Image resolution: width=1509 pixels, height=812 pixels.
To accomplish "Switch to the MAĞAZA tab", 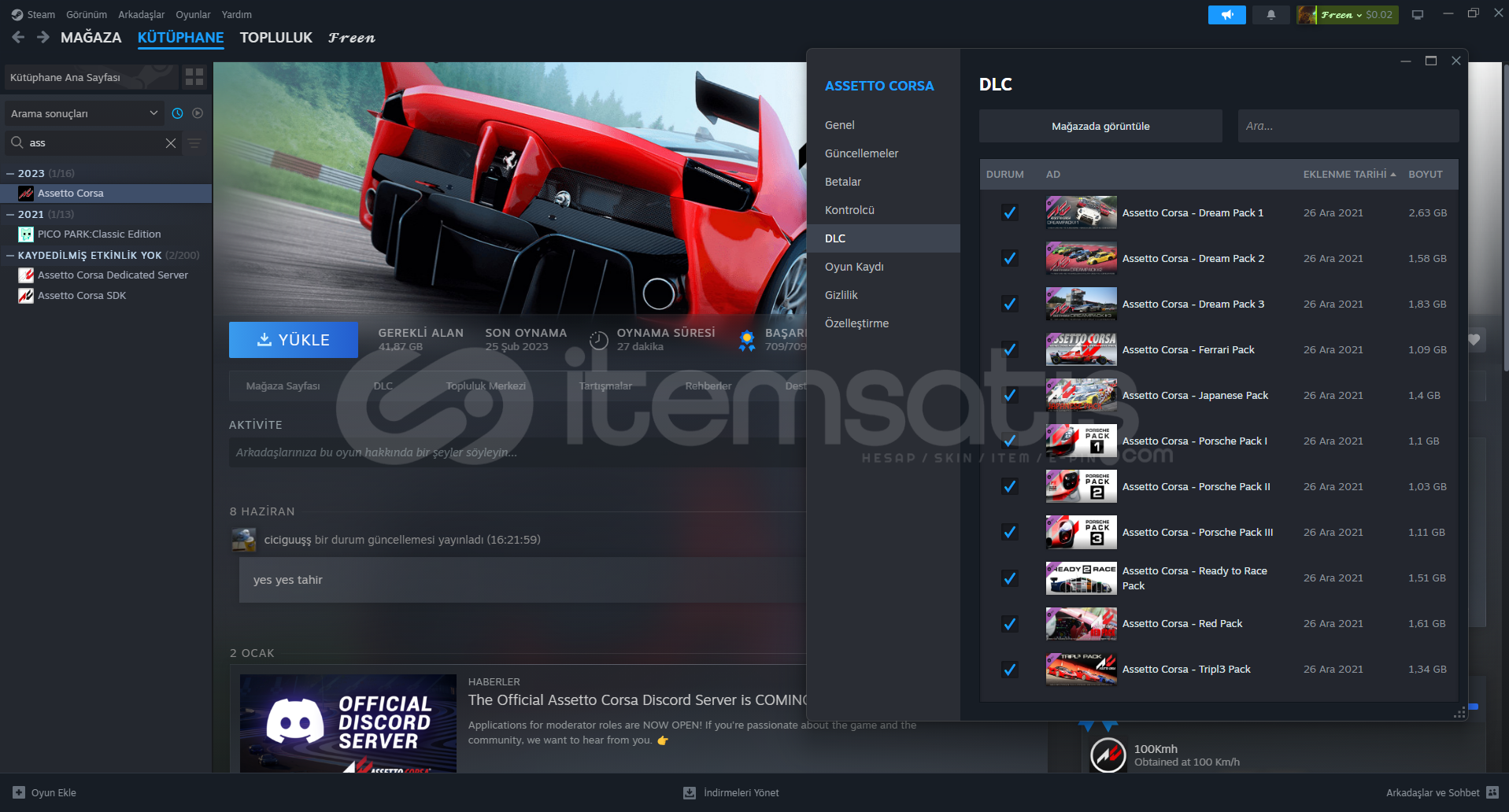I will coord(91,37).
